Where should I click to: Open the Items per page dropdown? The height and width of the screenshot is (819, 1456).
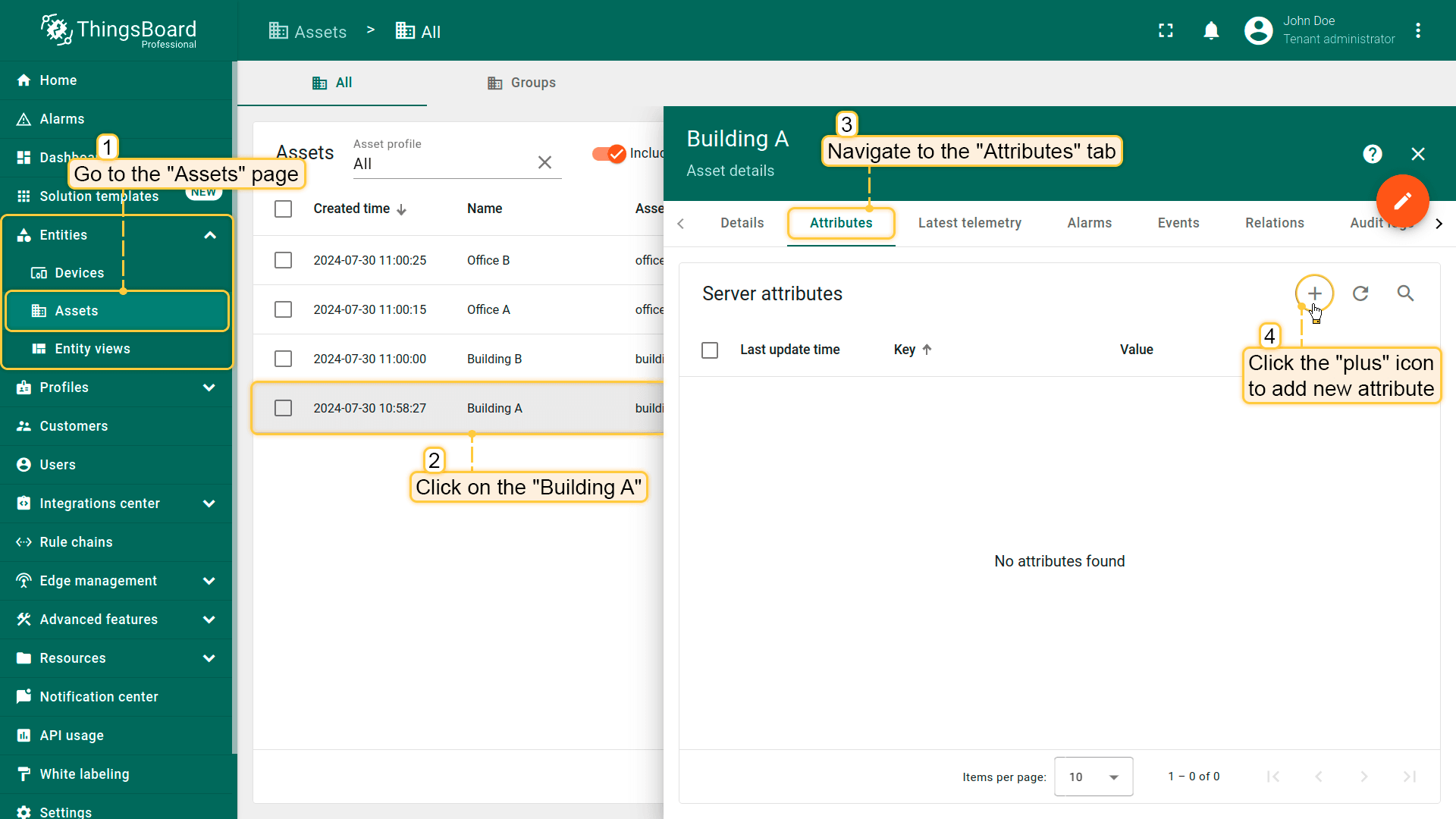click(1093, 777)
